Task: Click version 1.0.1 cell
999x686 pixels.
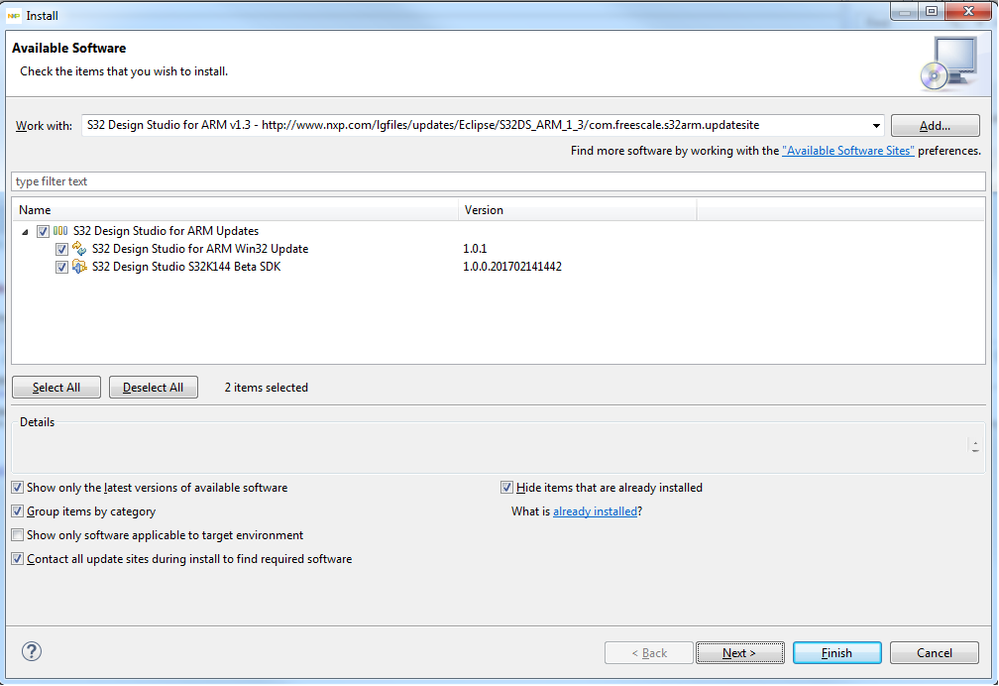Action: coord(475,249)
